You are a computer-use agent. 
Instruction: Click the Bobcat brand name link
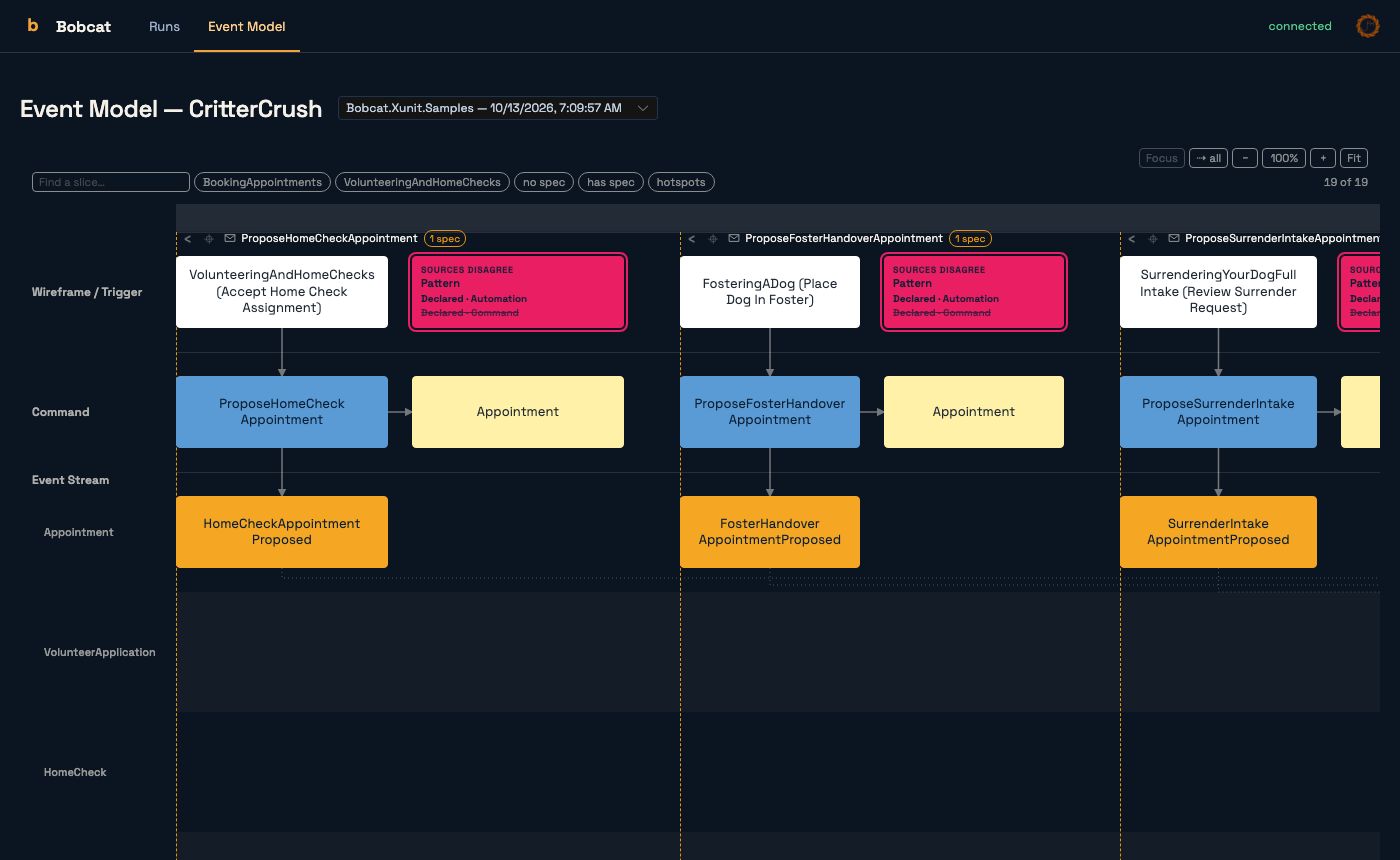click(84, 26)
